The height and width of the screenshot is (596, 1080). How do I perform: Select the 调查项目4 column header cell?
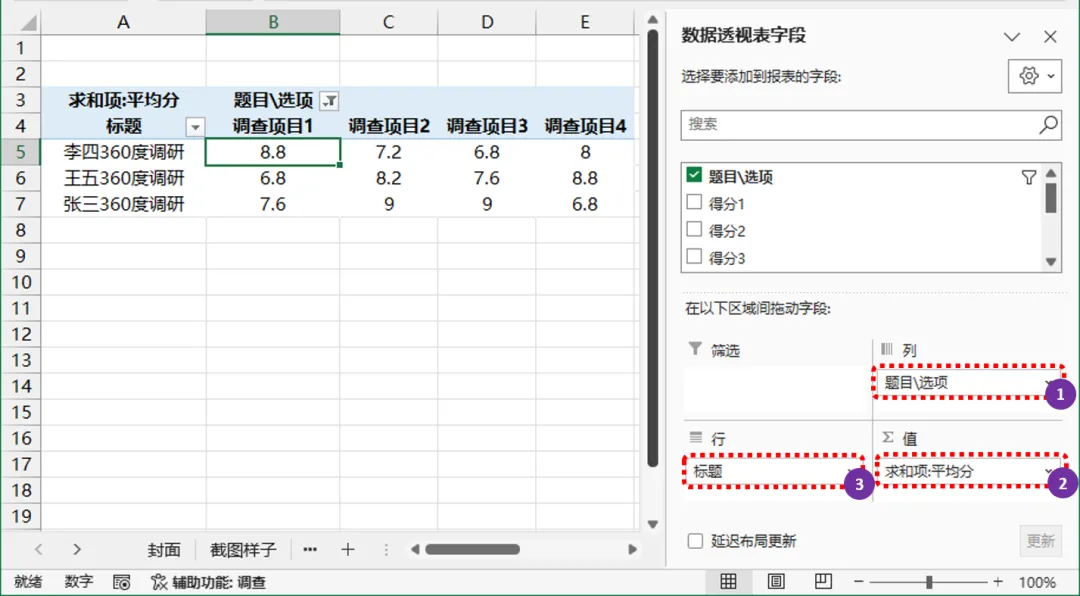pos(585,126)
